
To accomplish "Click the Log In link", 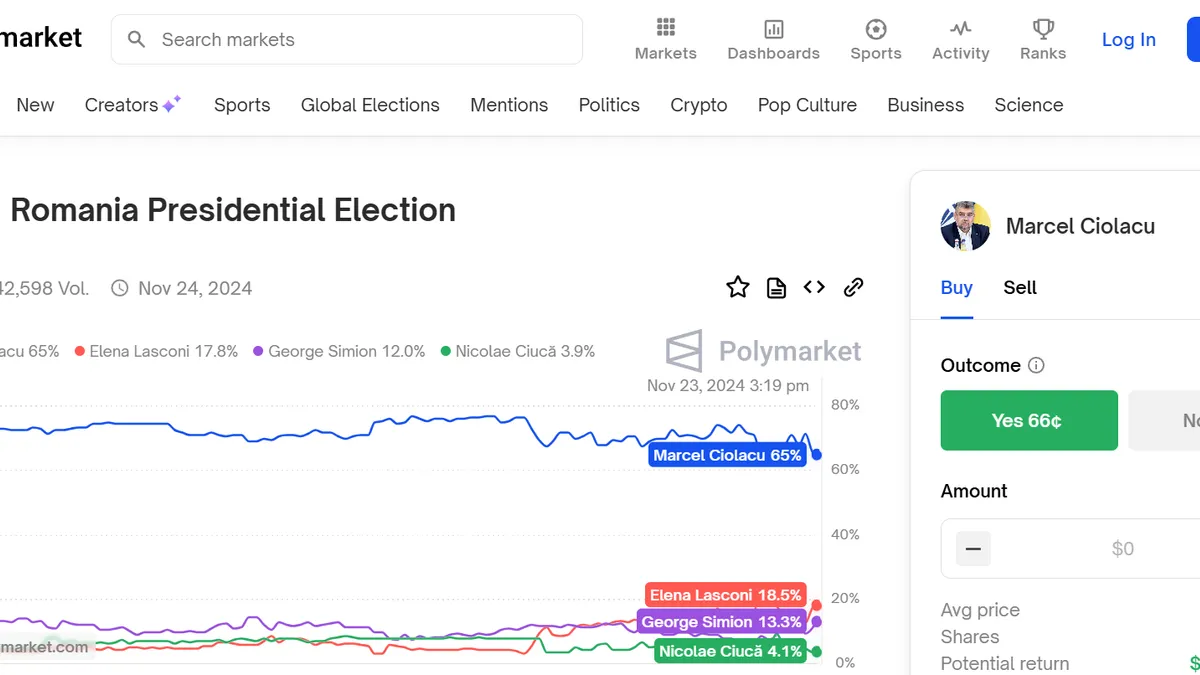I will [x=1128, y=40].
